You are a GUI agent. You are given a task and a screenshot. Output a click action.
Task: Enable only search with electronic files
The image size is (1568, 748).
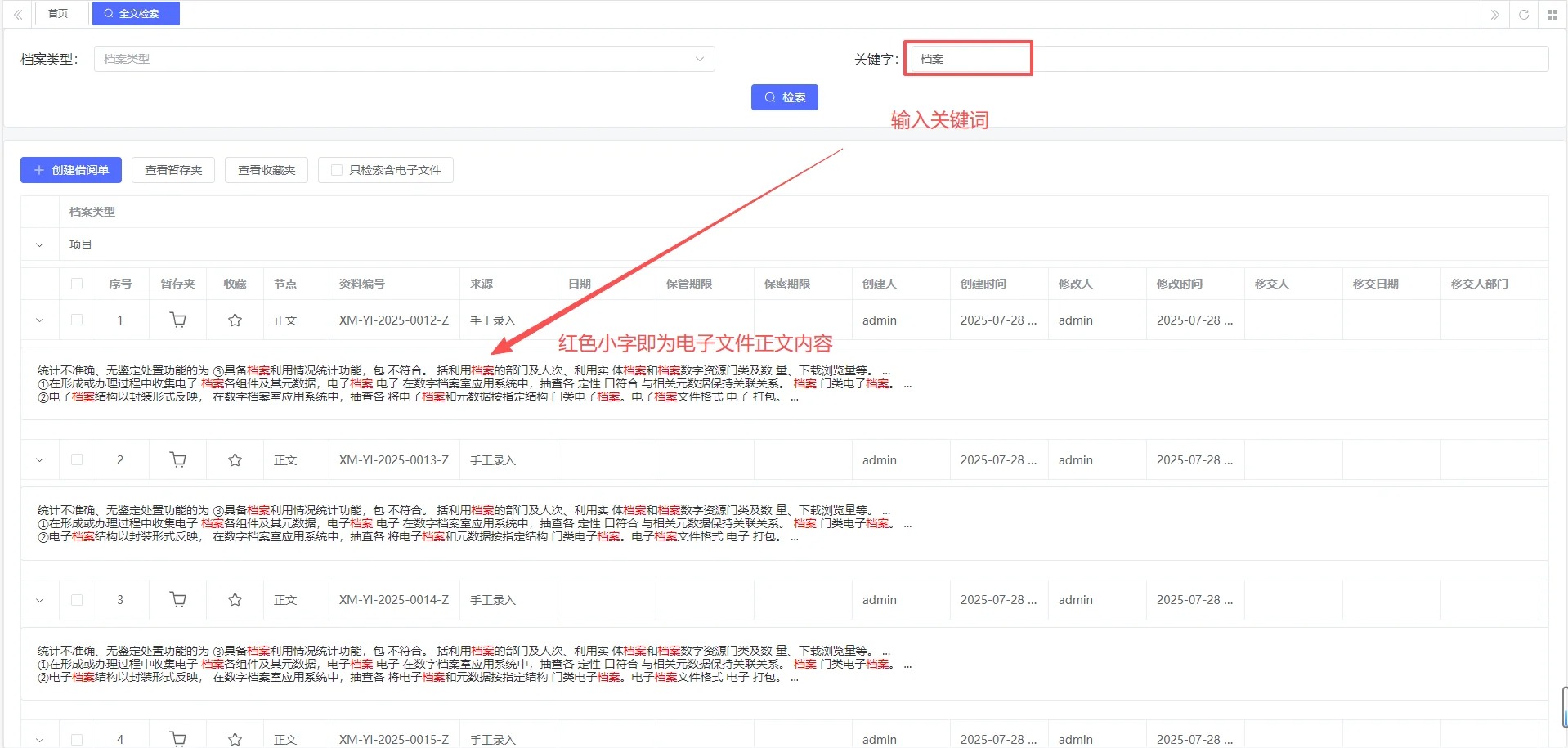click(337, 170)
